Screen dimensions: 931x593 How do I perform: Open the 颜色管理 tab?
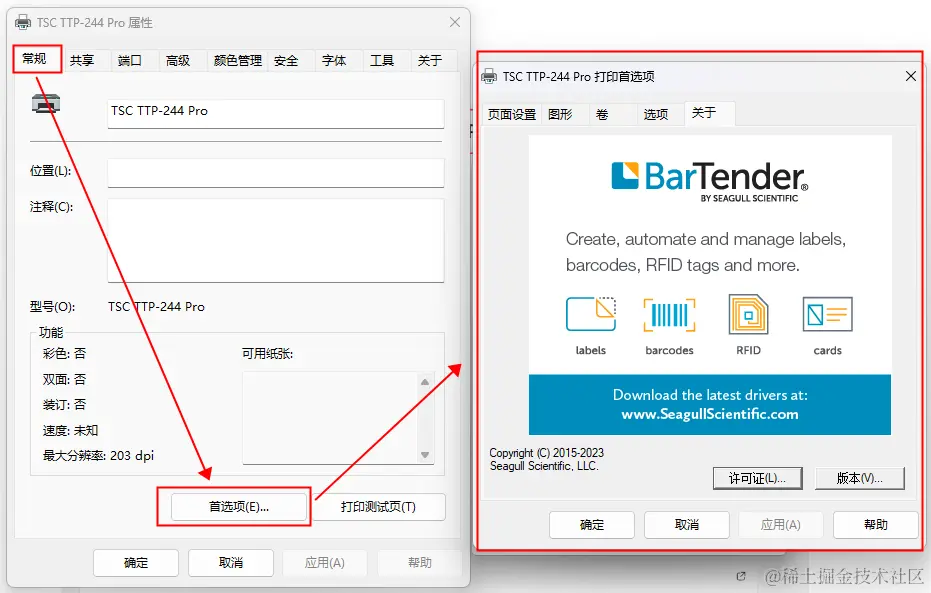pyautogui.click(x=238, y=61)
